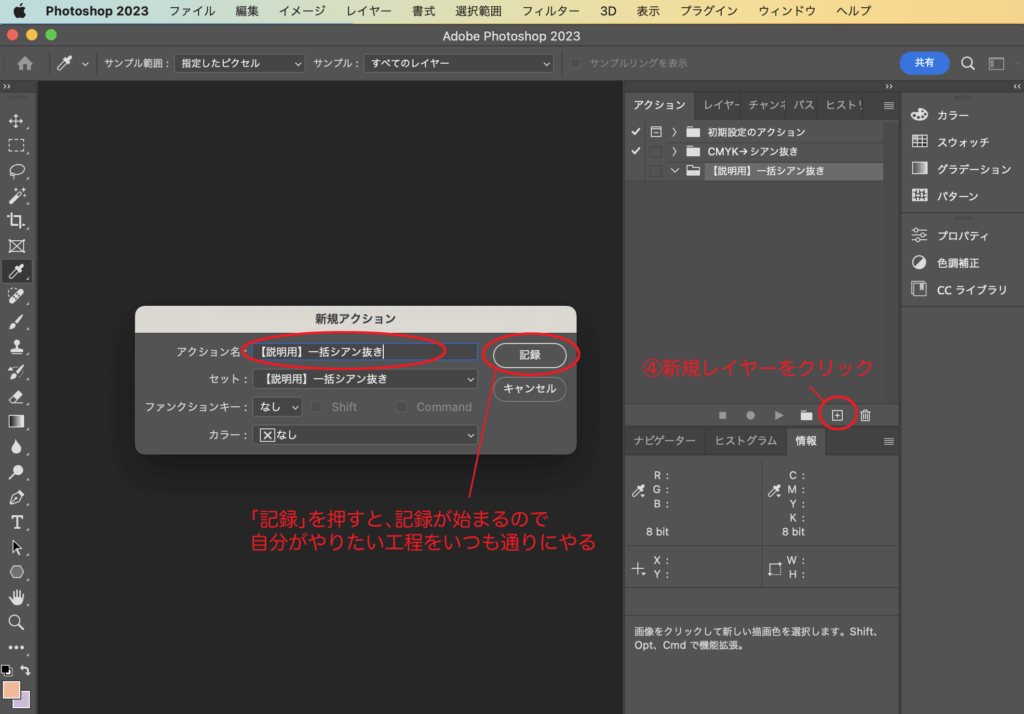This screenshot has height=714, width=1024.
Task: Select the Zoom tool
Action: point(16,622)
